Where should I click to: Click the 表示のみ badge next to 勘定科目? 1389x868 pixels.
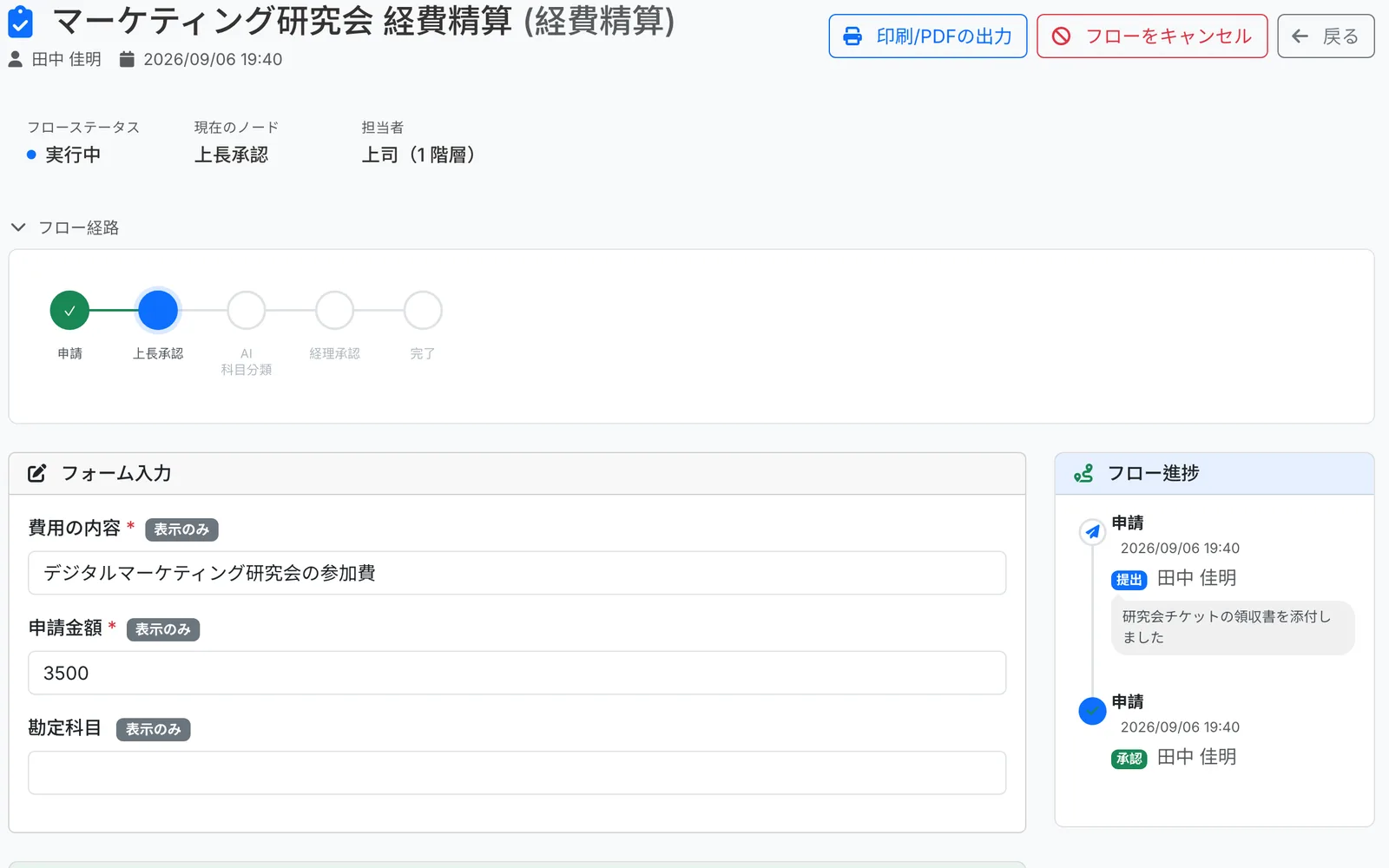(154, 729)
